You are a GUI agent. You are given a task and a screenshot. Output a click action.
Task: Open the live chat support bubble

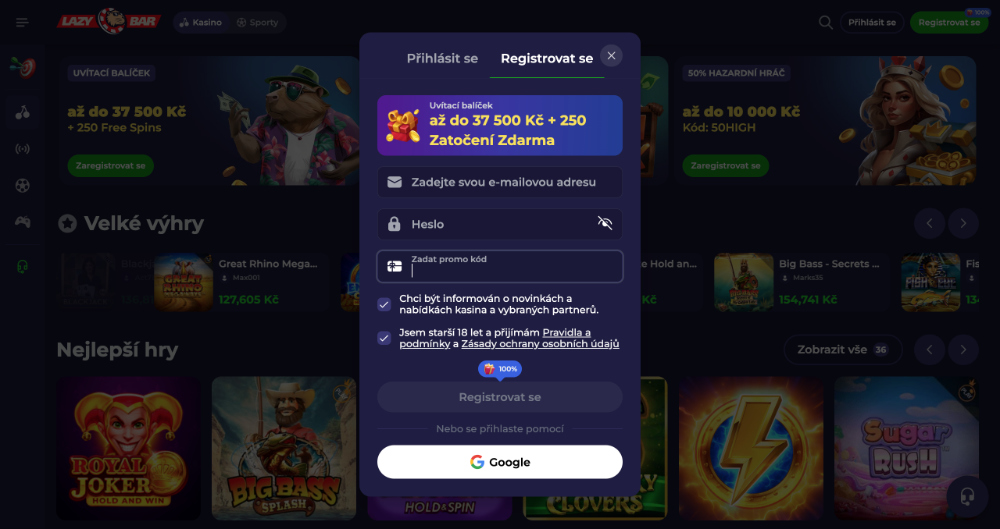[x=967, y=496]
